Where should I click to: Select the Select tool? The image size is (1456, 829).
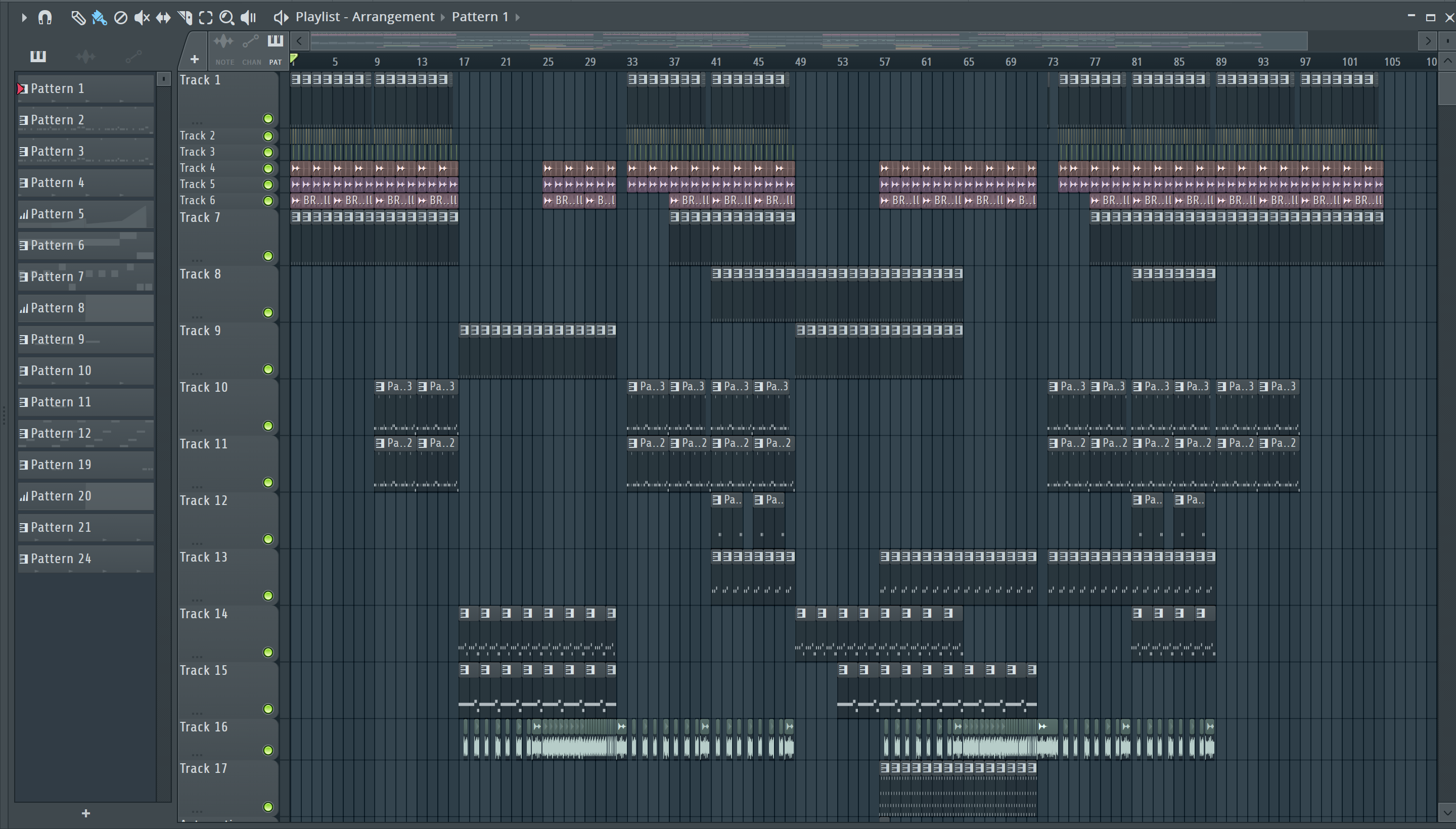[x=206, y=18]
